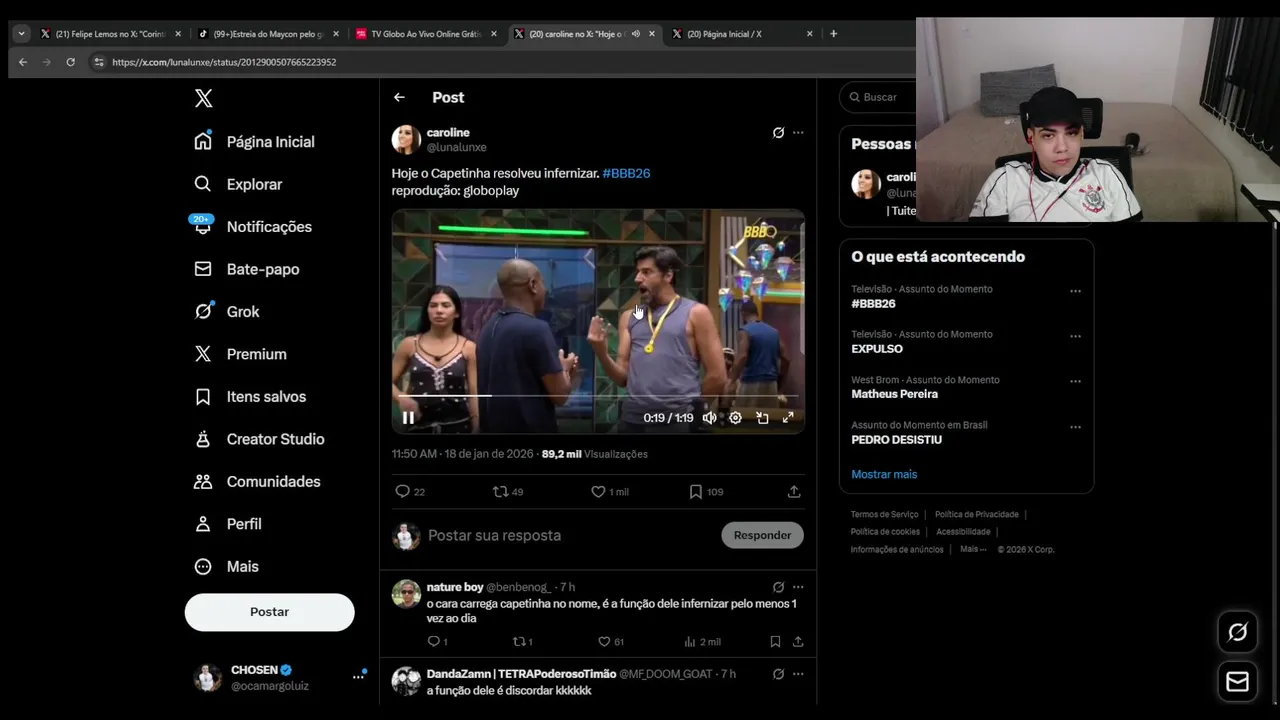This screenshot has width=1280, height=720.
Task: Mute the caroline no X tab audio
Action: 636,34
